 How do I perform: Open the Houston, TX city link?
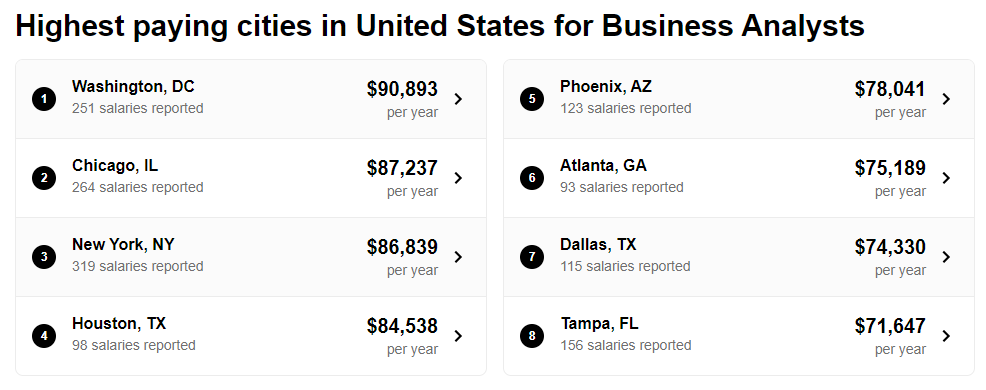click(119, 324)
